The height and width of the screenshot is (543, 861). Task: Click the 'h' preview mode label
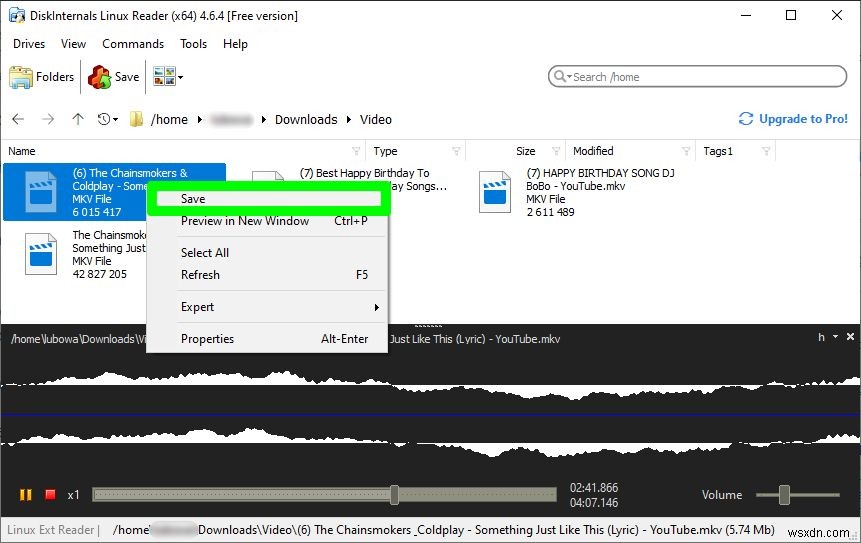[821, 337]
